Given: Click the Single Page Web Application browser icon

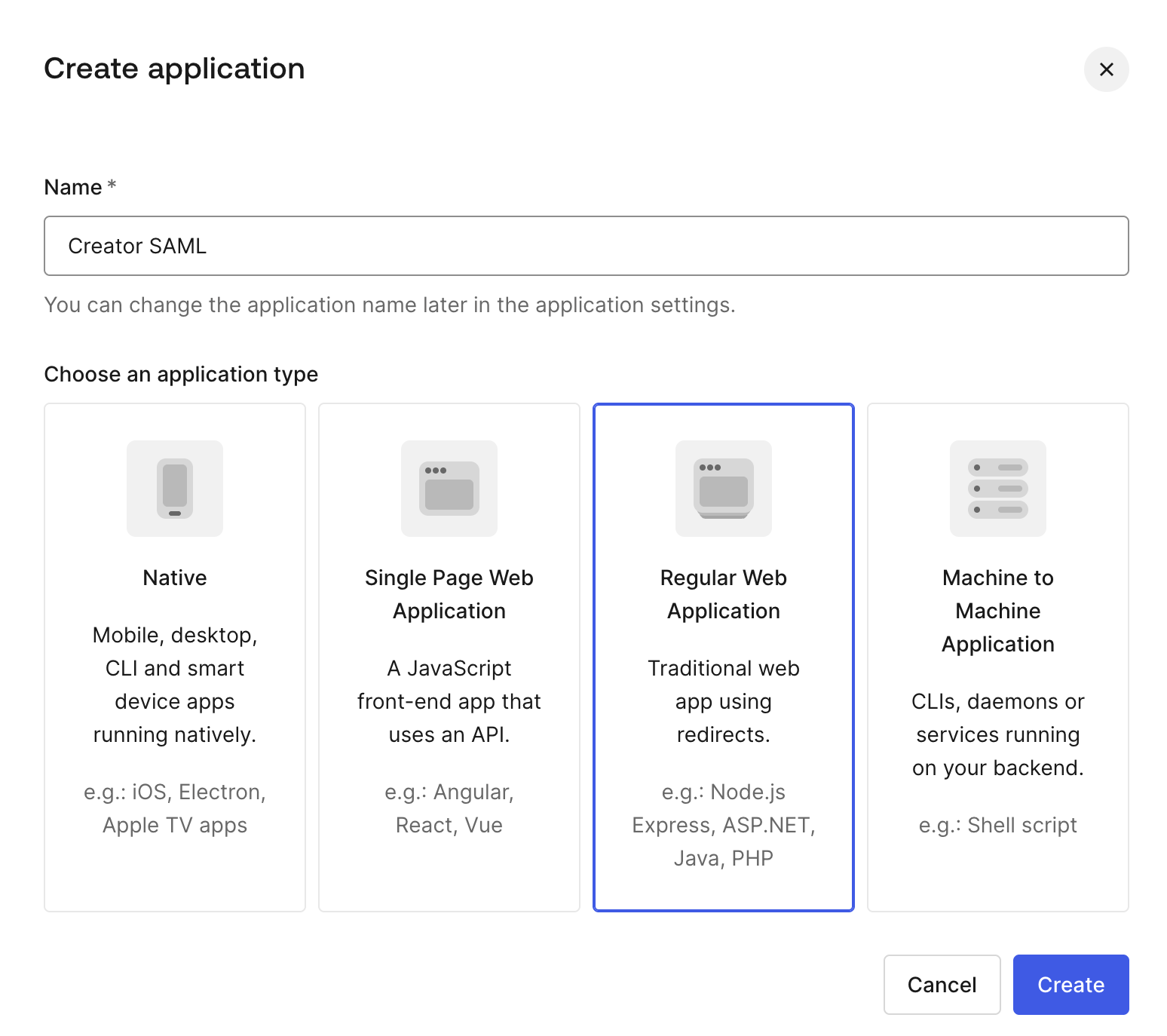Looking at the screenshot, I should point(449,489).
